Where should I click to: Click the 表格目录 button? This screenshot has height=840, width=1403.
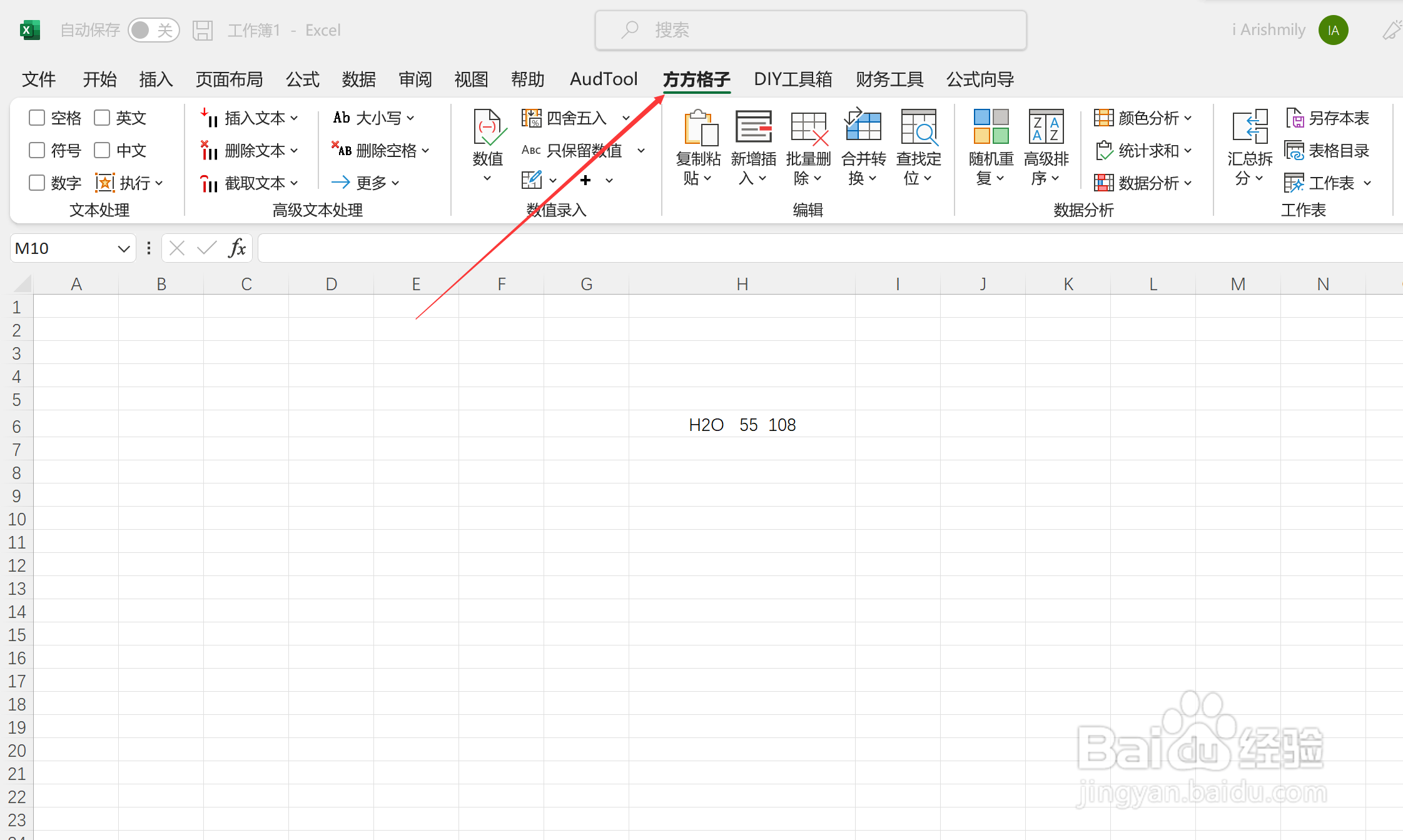click(1327, 150)
